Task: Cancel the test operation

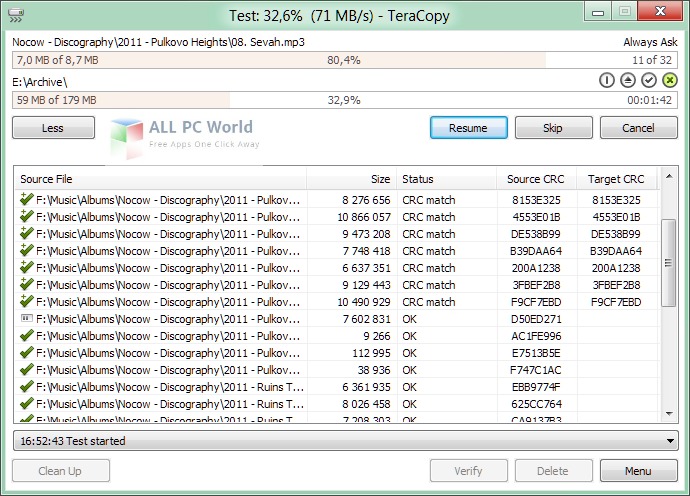Action: coord(639,128)
